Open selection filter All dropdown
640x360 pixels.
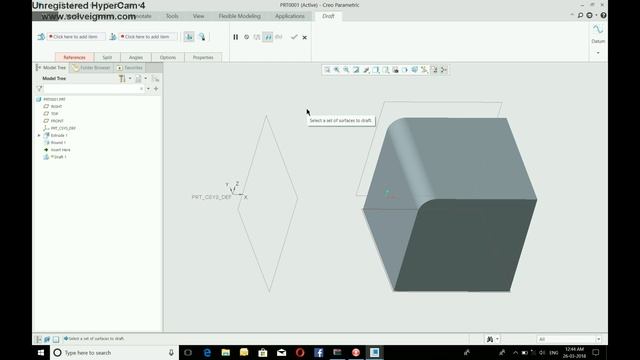(569, 339)
